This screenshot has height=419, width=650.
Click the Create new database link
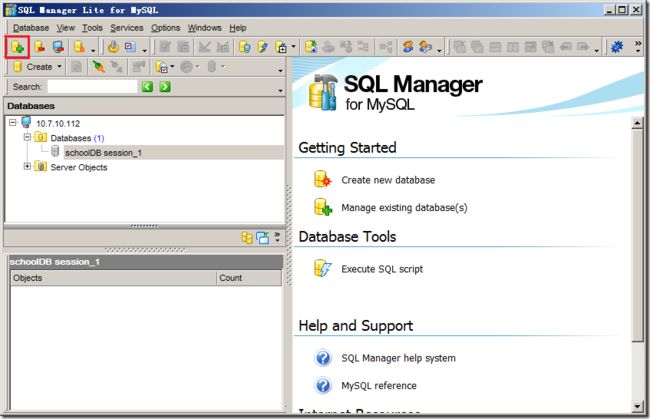pos(388,180)
